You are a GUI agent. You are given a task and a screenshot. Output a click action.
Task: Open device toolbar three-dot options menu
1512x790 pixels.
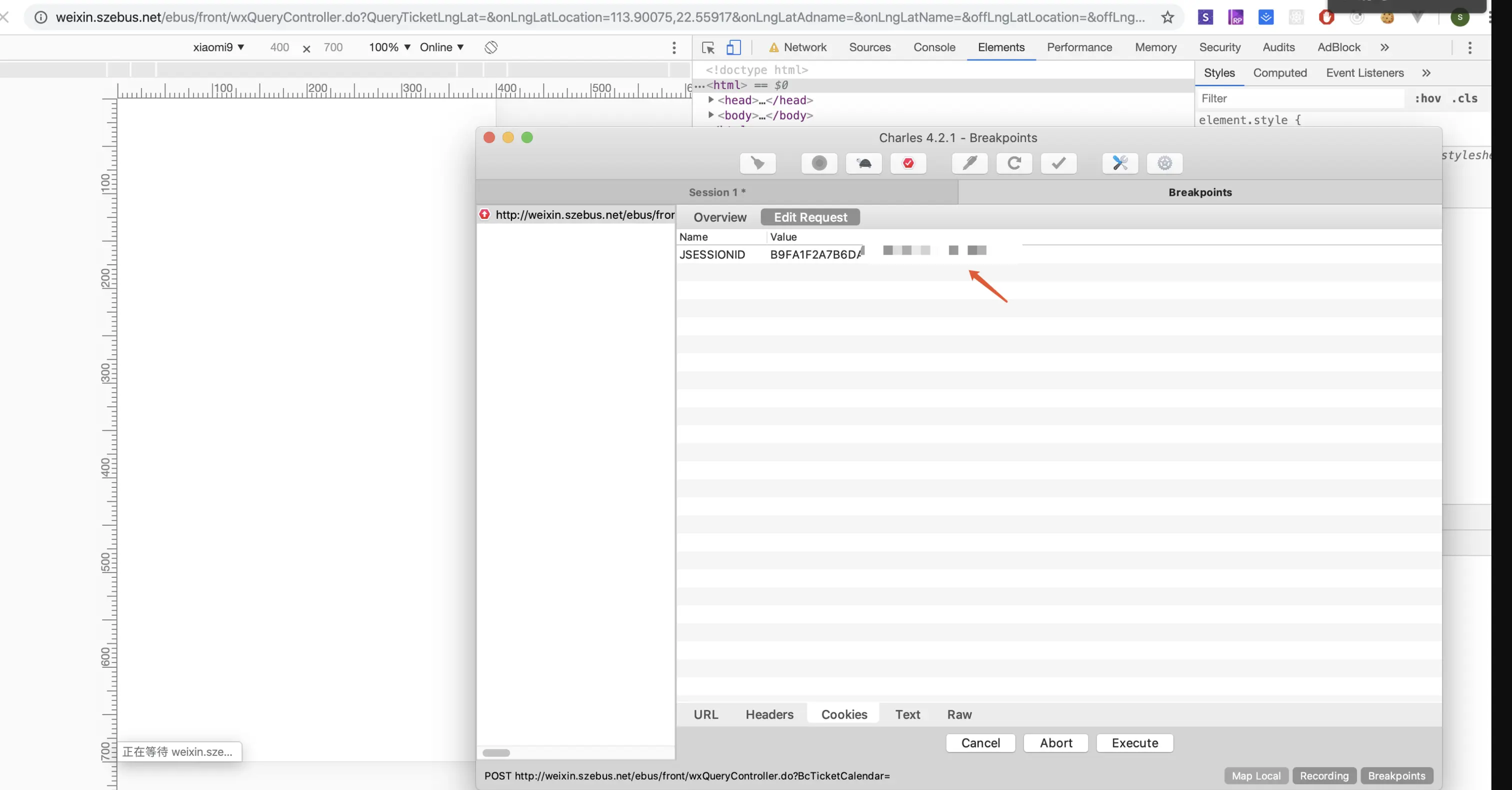point(674,48)
